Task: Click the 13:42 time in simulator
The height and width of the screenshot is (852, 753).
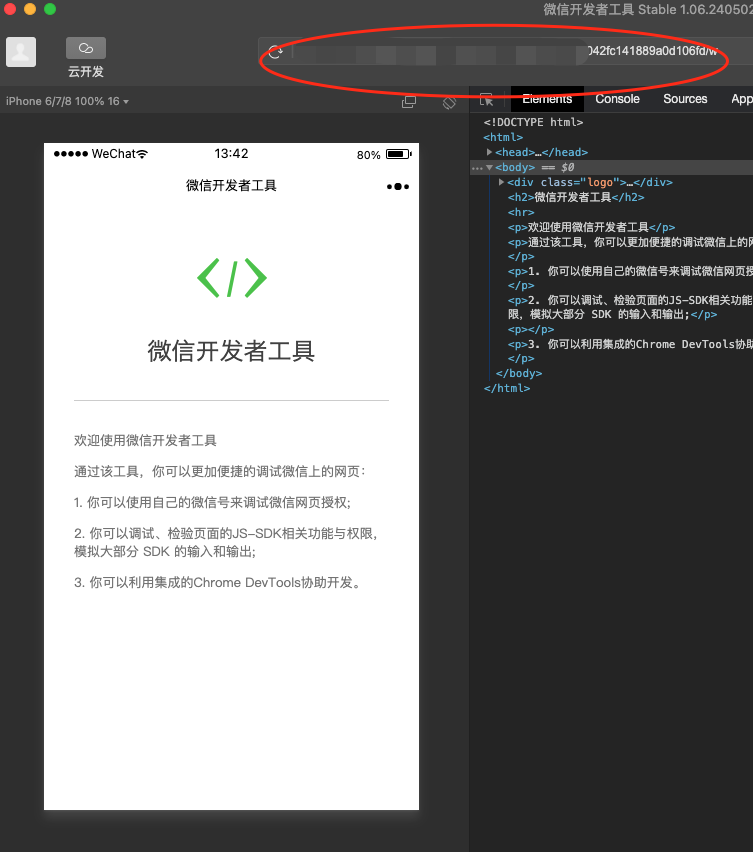Action: [231, 154]
